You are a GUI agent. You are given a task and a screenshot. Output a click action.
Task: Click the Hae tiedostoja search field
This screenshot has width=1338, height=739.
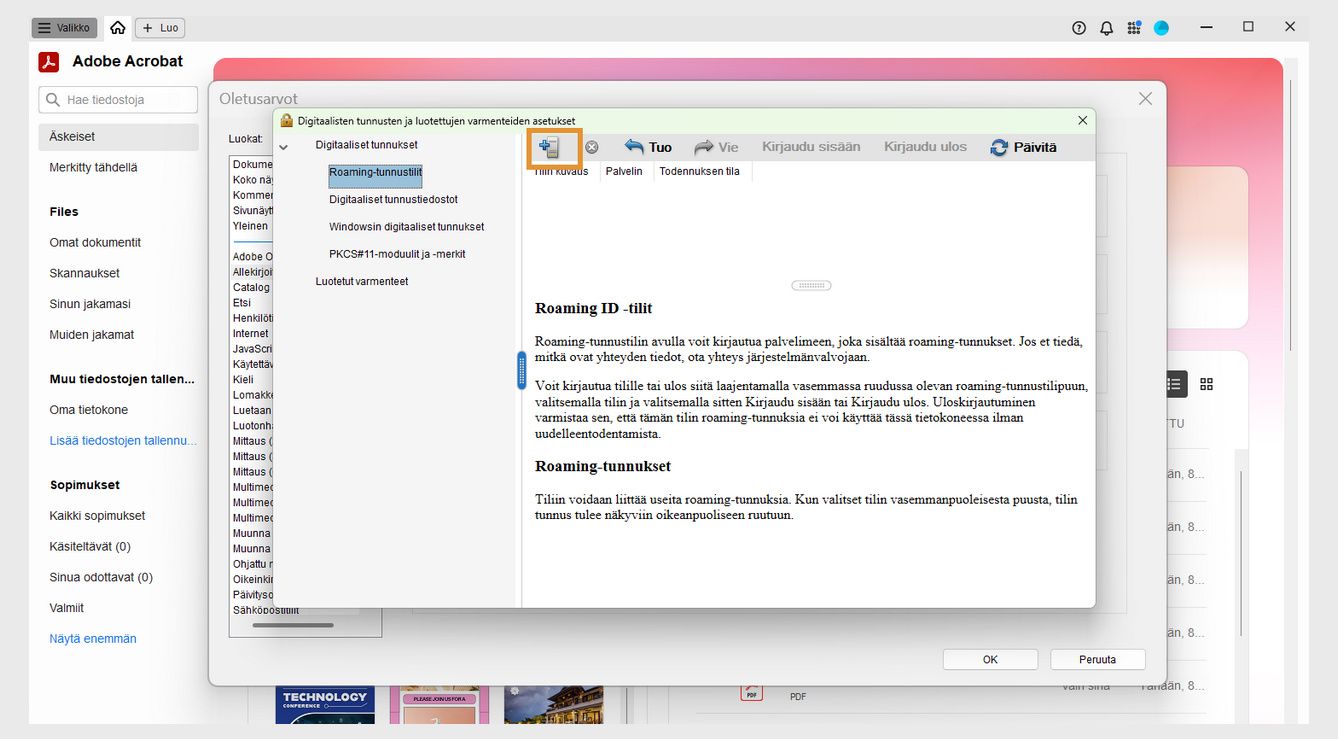118,99
